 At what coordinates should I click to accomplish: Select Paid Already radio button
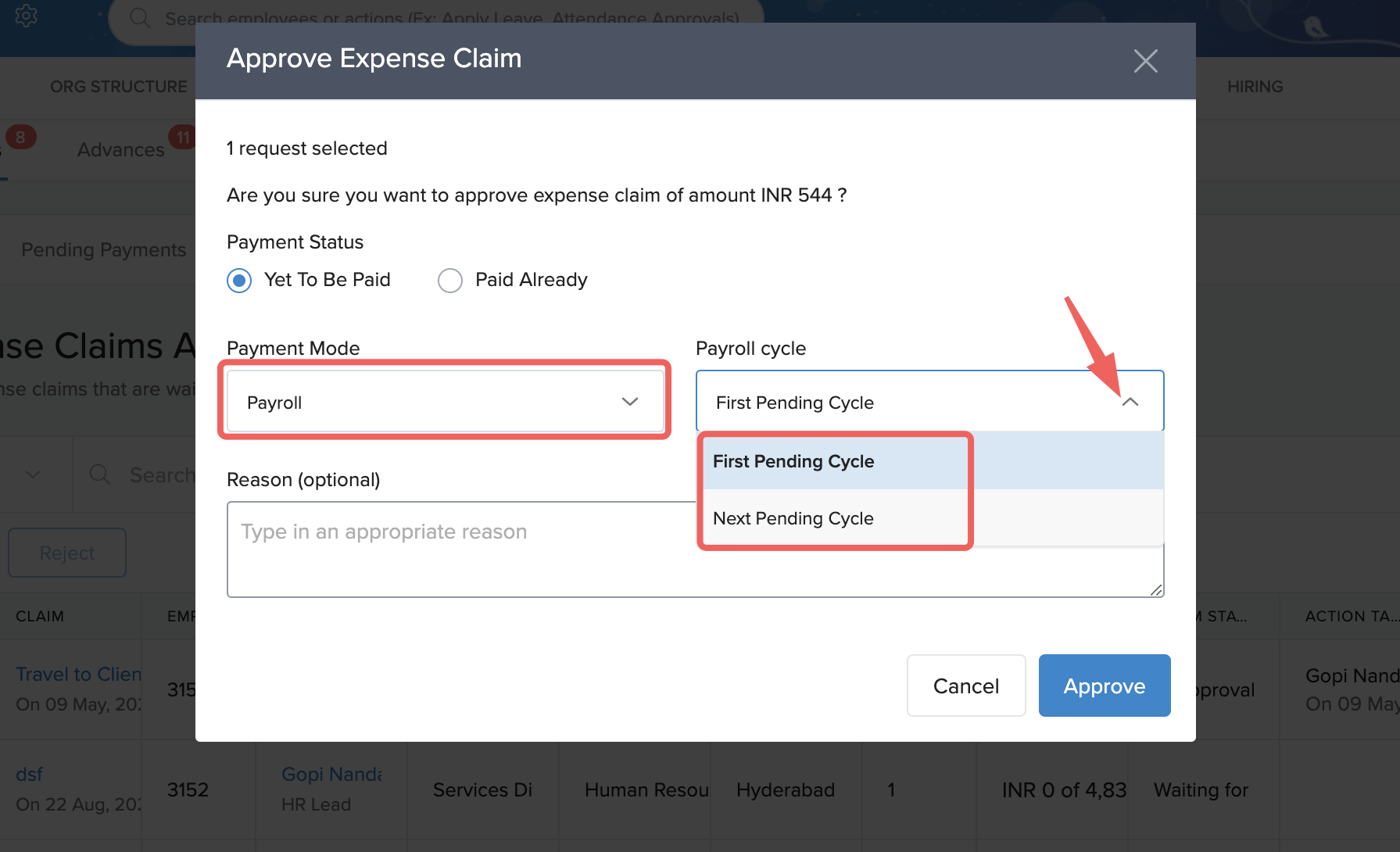point(450,280)
